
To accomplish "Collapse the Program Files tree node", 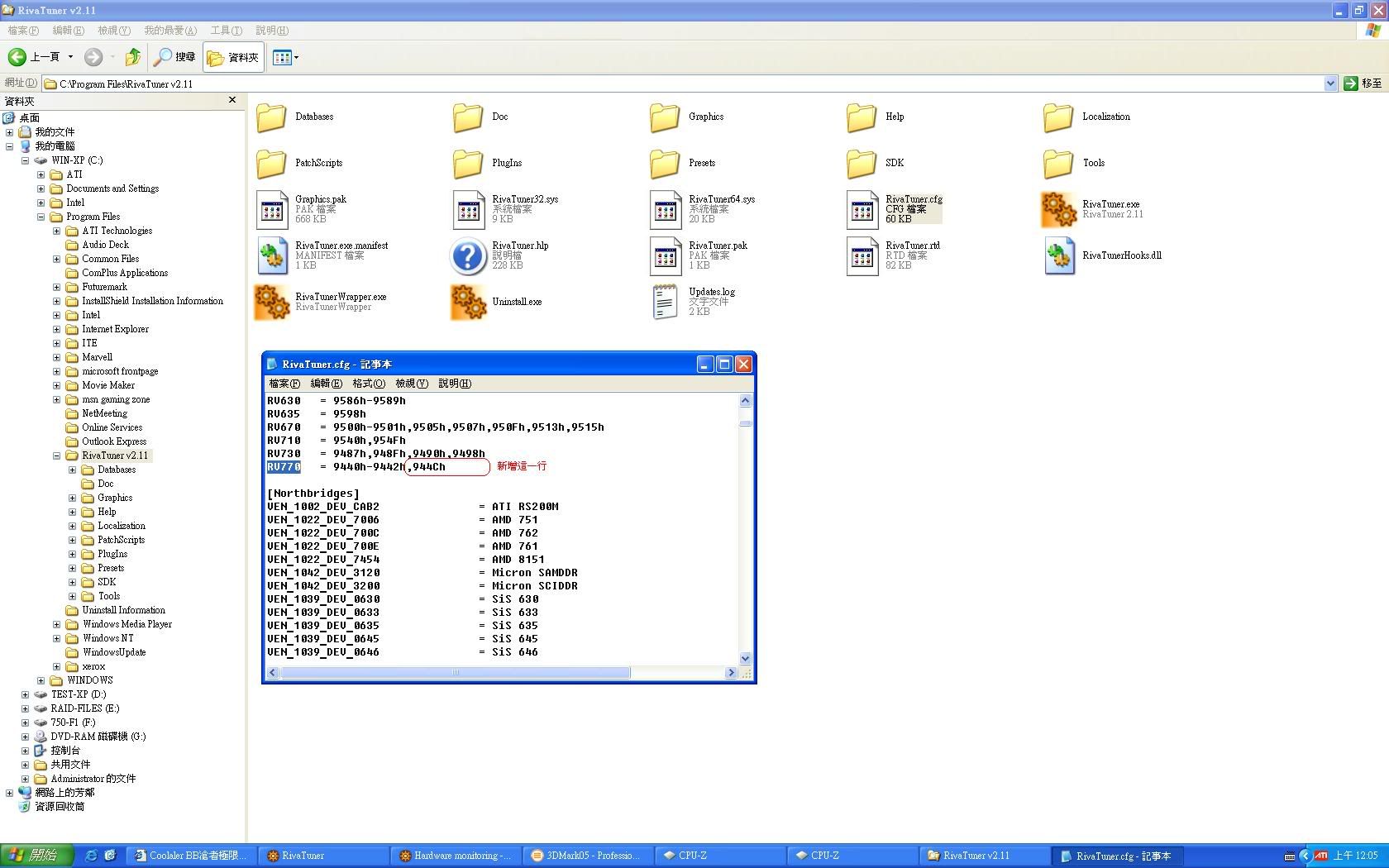I will click(x=41, y=217).
